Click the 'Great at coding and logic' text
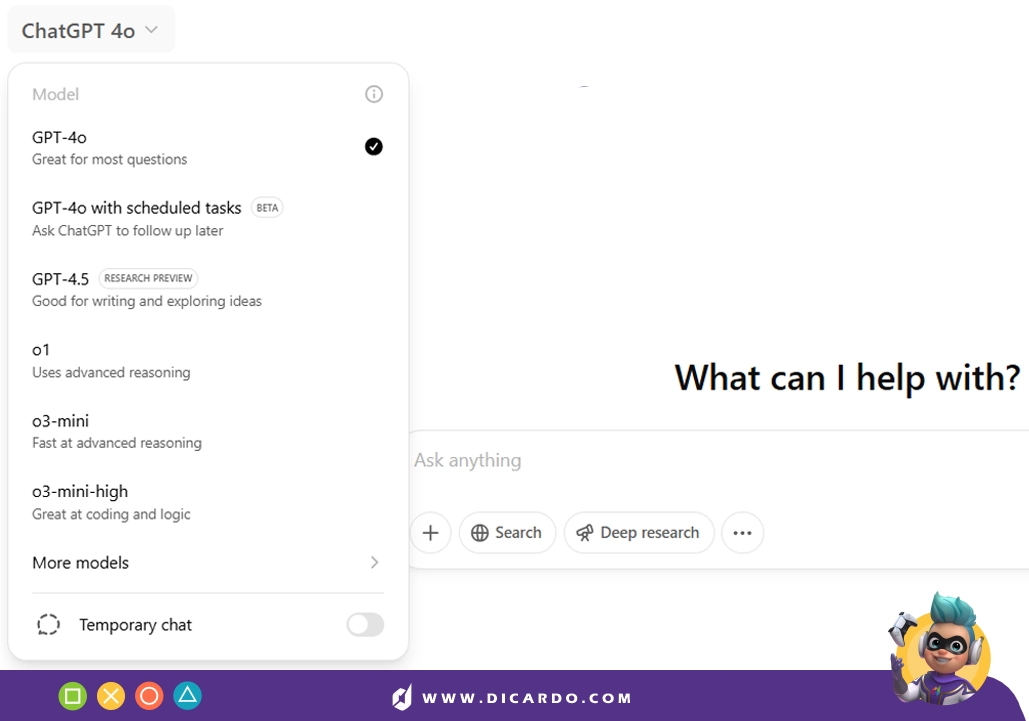This screenshot has height=721, width=1029. (x=112, y=514)
